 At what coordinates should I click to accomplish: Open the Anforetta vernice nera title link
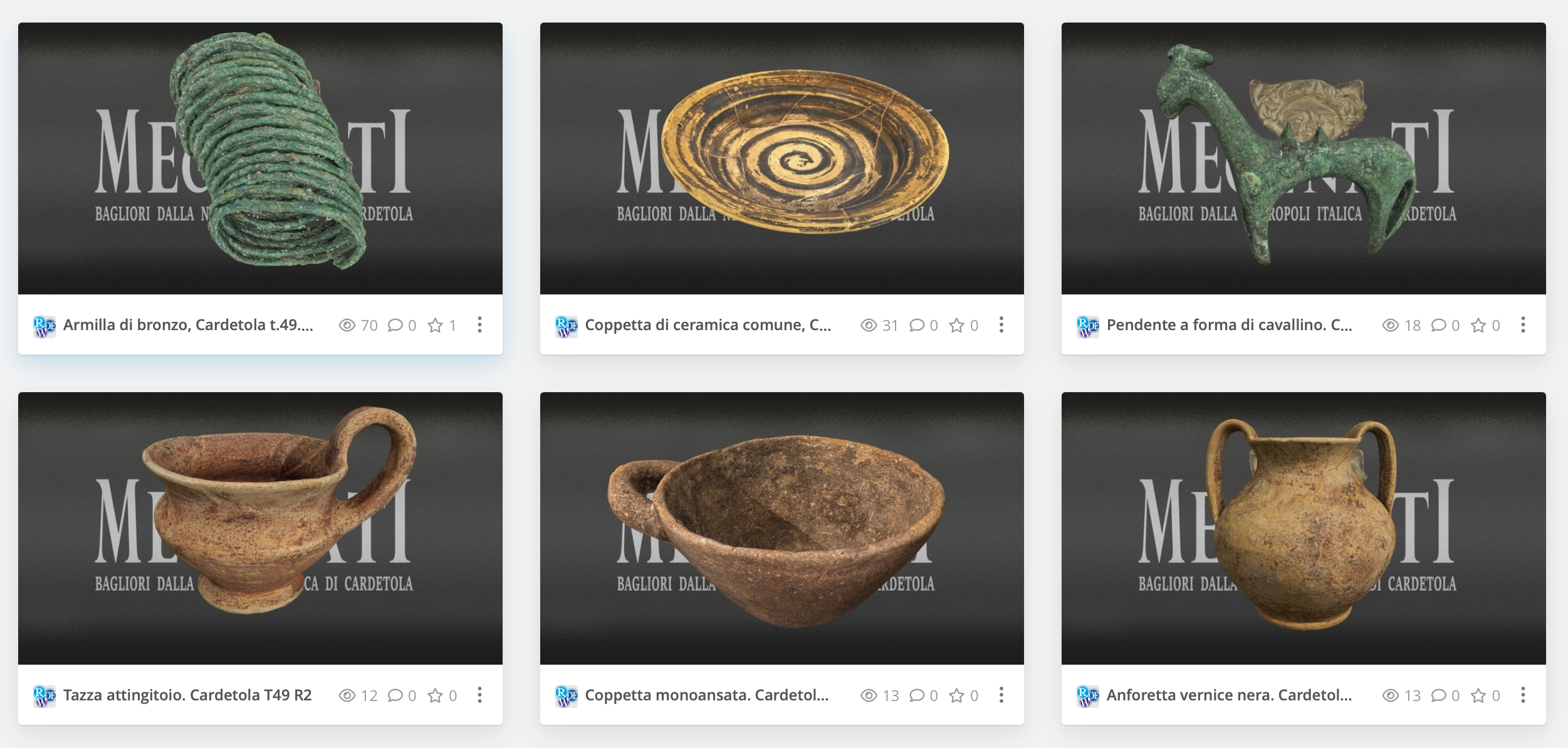1229,695
